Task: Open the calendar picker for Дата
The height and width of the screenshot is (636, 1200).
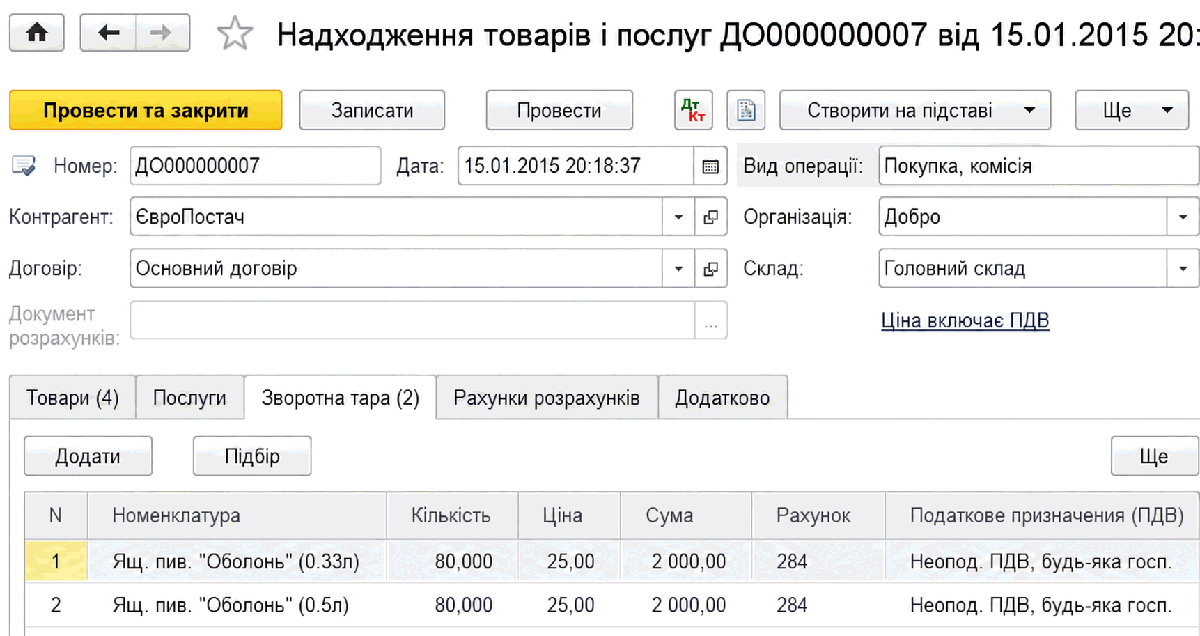Action: (710, 166)
